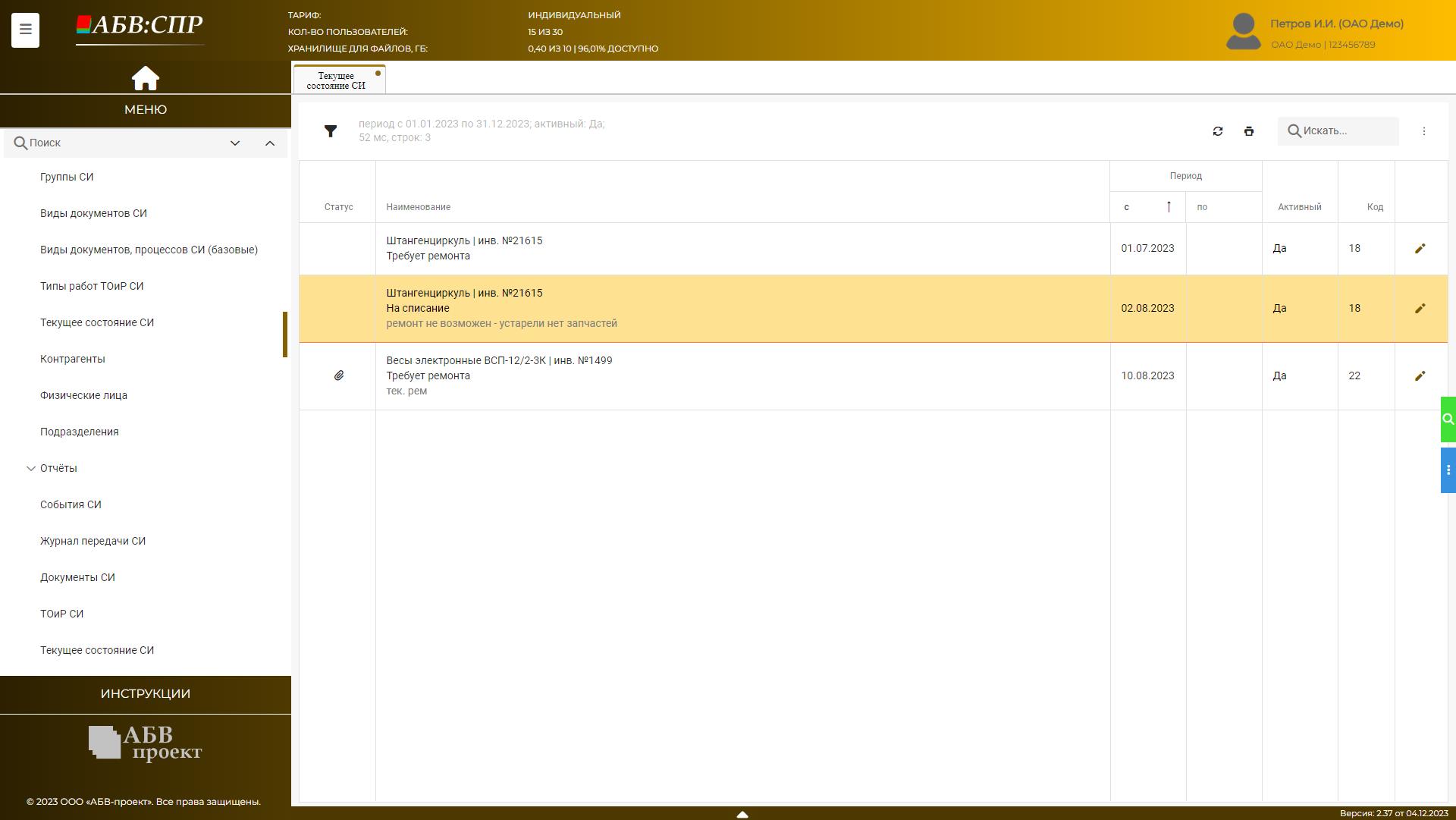Expand the bottom panel arrow
This screenshot has height=820, width=1456.
742,814
